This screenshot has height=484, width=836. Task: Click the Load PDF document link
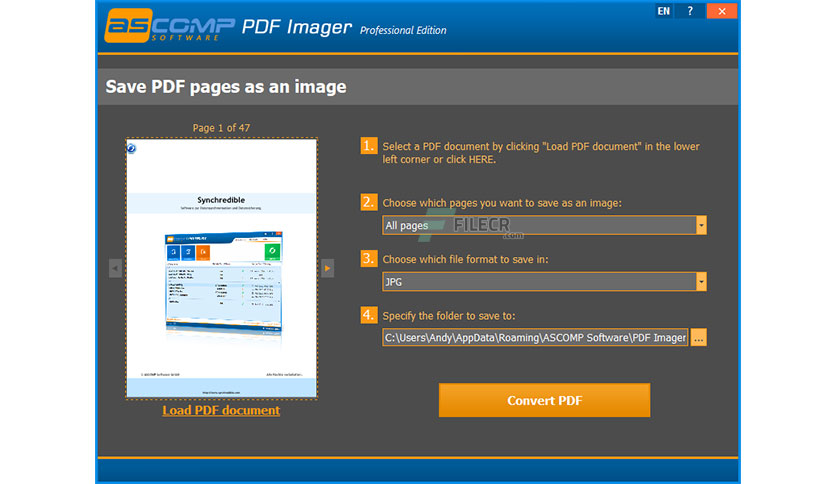click(x=221, y=410)
